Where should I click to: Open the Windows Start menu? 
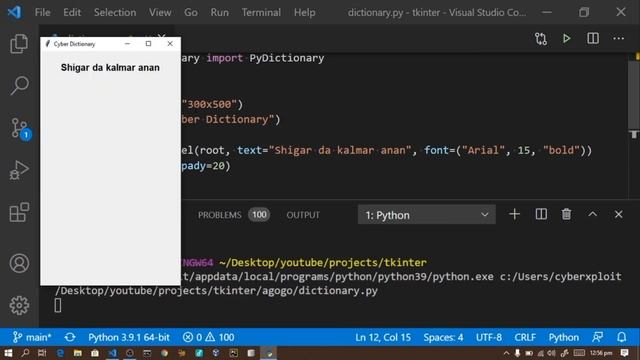8,353
